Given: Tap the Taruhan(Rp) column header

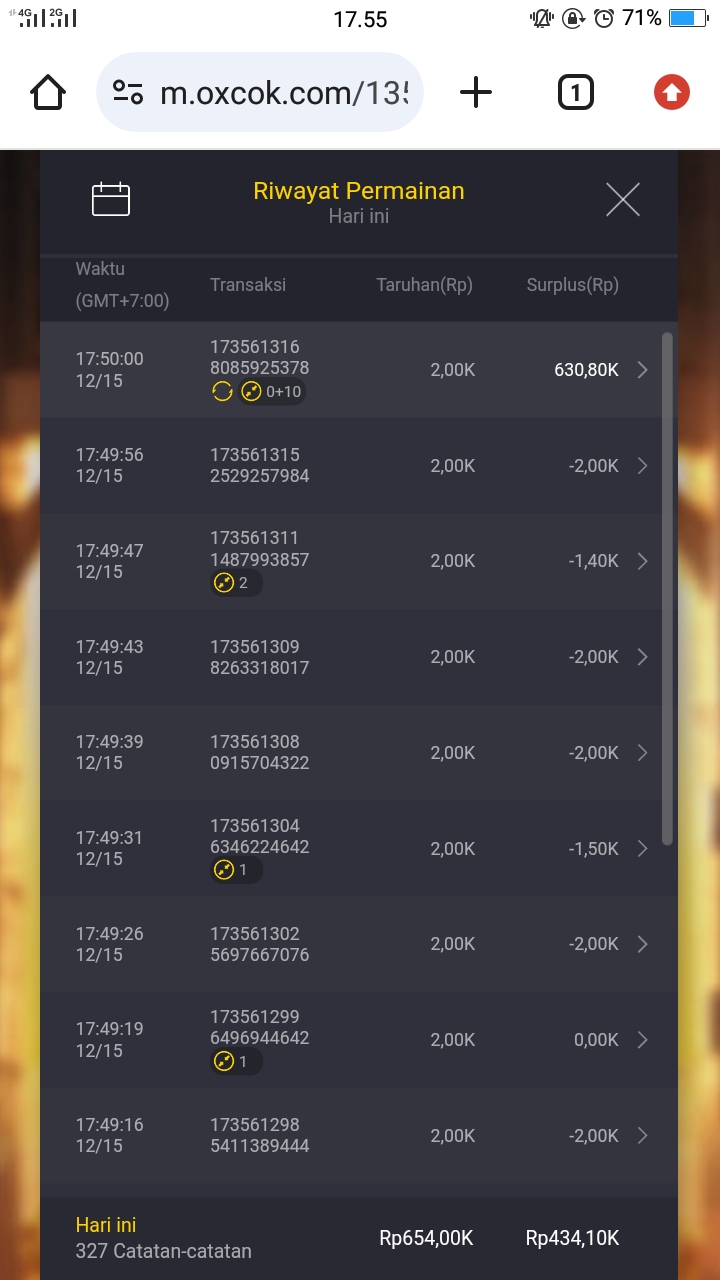Looking at the screenshot, I should pyautogui.click(x=424, y=285).
